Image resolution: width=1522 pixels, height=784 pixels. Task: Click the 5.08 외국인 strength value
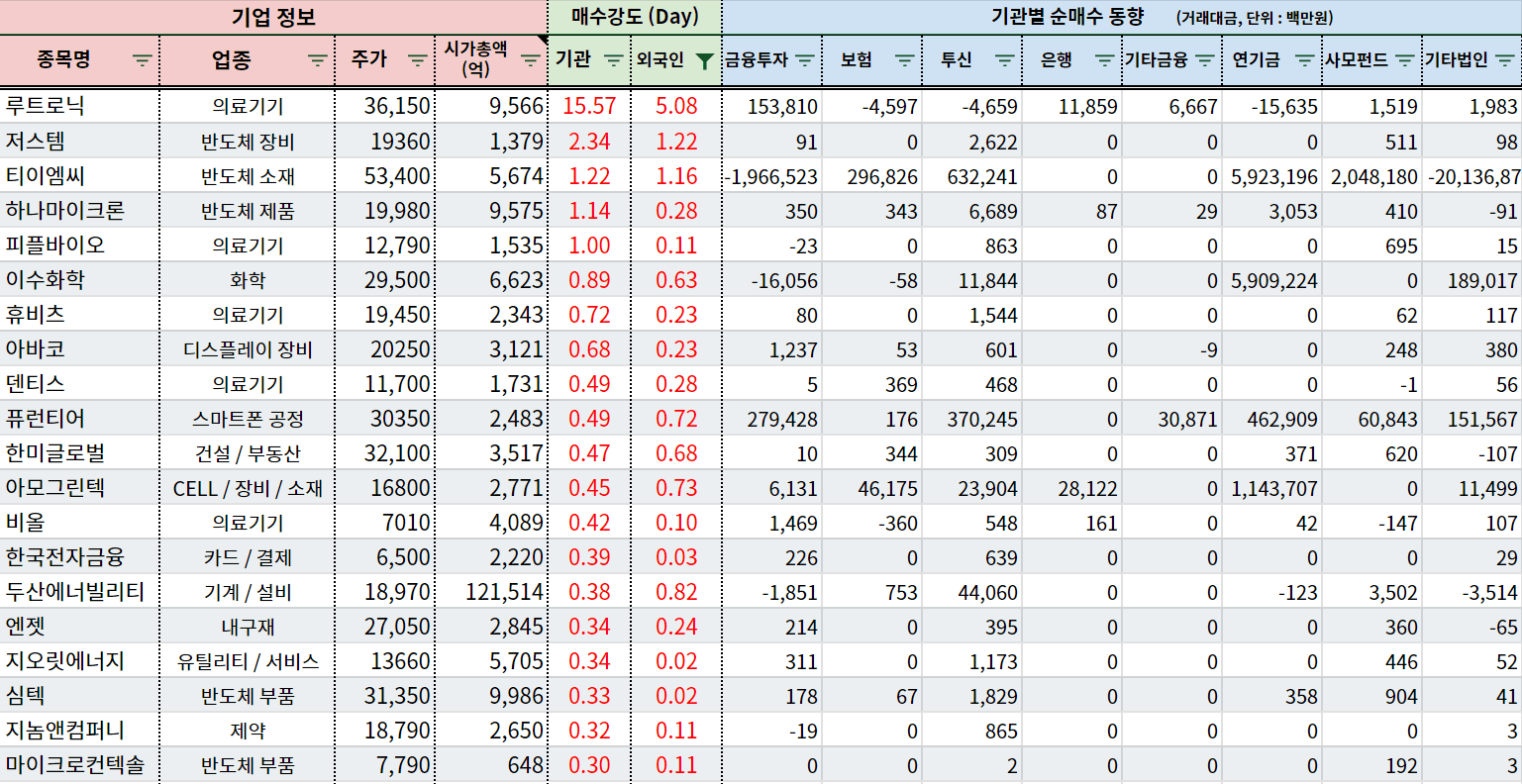676,106
